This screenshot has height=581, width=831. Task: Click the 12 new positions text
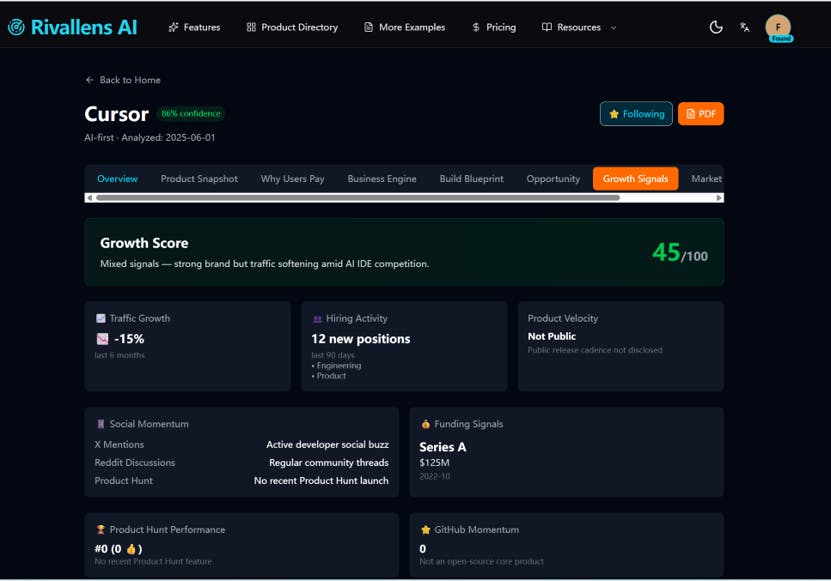[361, 339]
